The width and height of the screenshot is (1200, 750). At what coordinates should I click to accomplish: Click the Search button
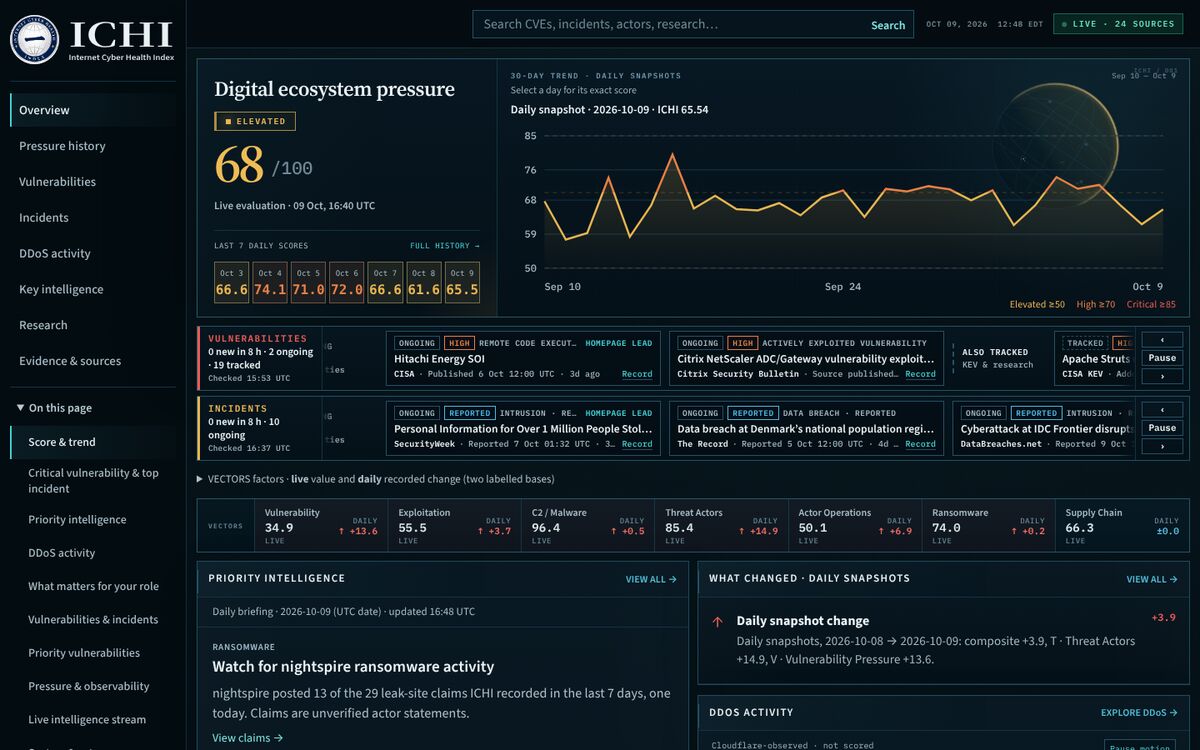click(888, 25)
